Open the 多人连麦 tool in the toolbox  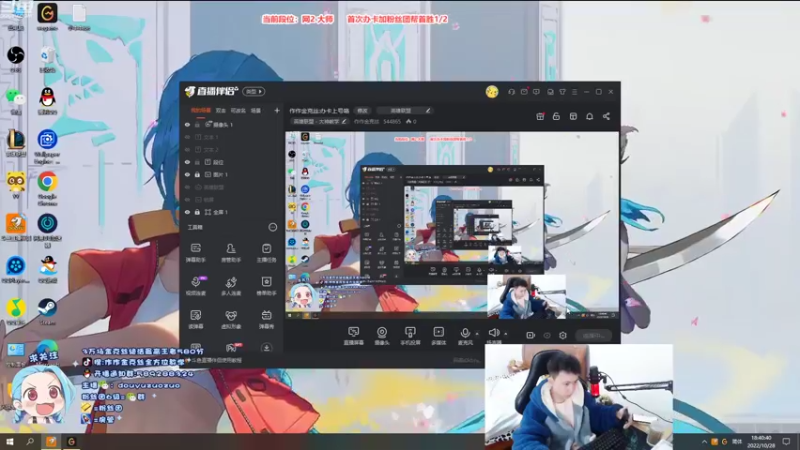coord(231,286)
